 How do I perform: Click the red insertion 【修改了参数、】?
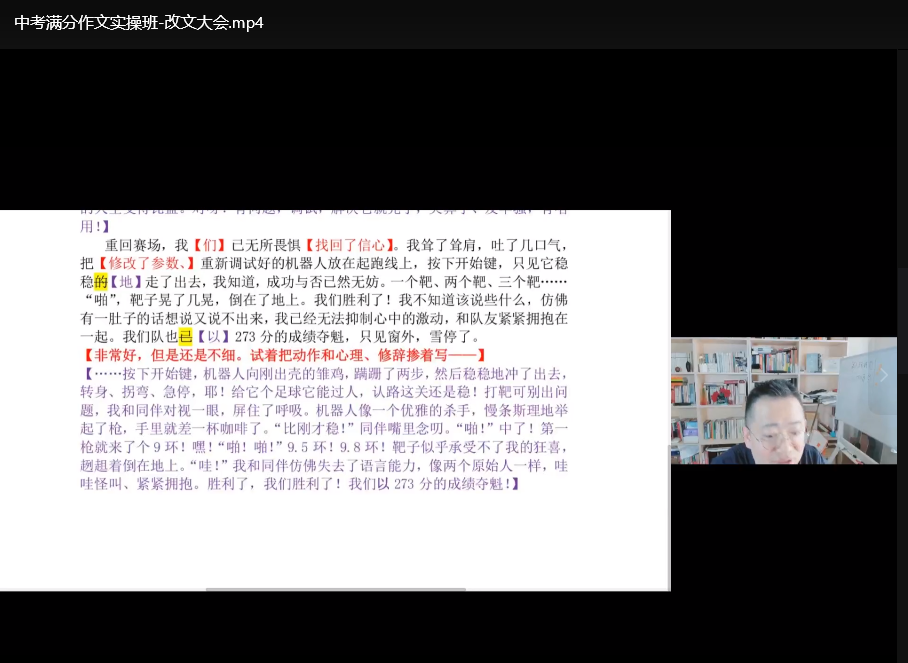click(147, 263)
